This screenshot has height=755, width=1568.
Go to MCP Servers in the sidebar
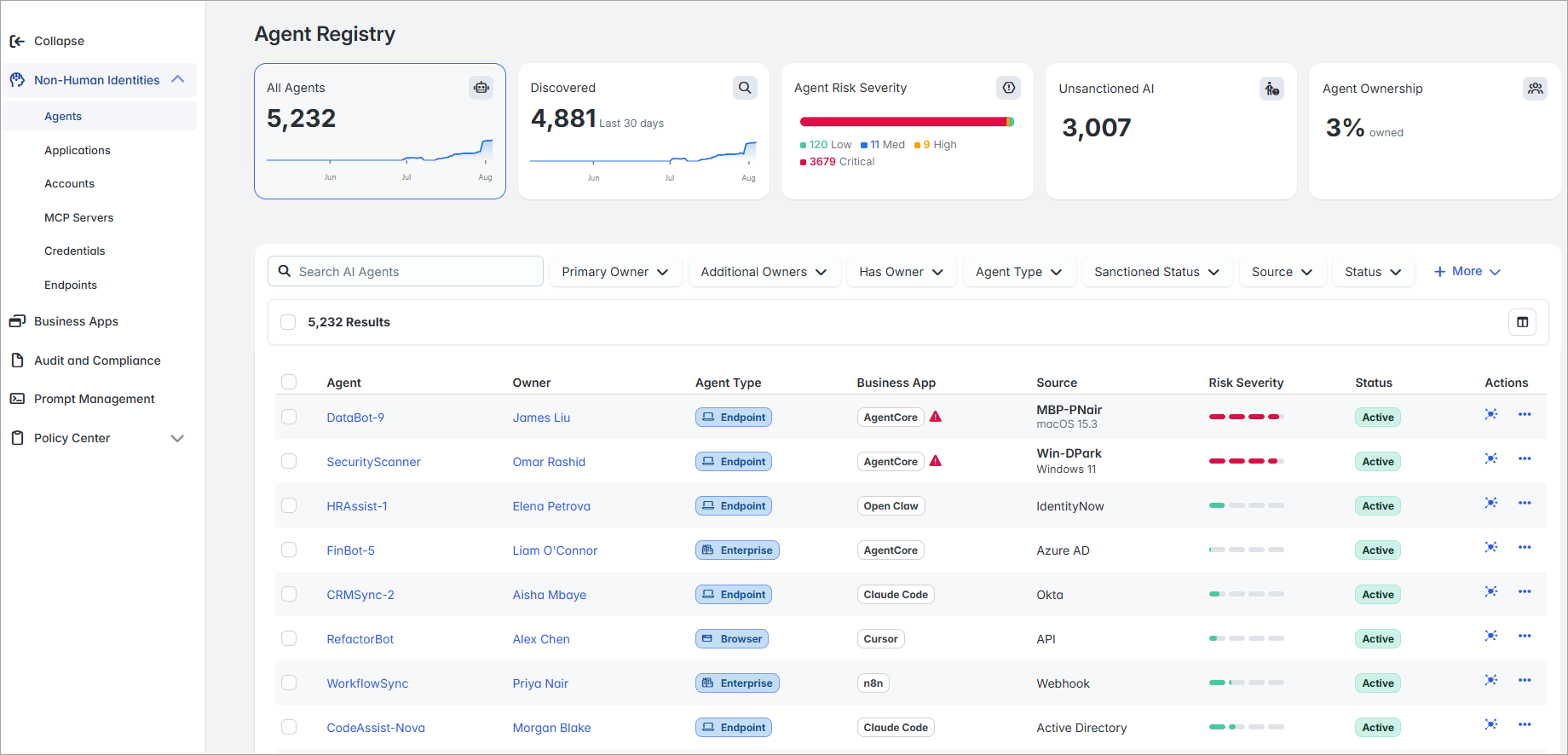[x=78, y=217]
